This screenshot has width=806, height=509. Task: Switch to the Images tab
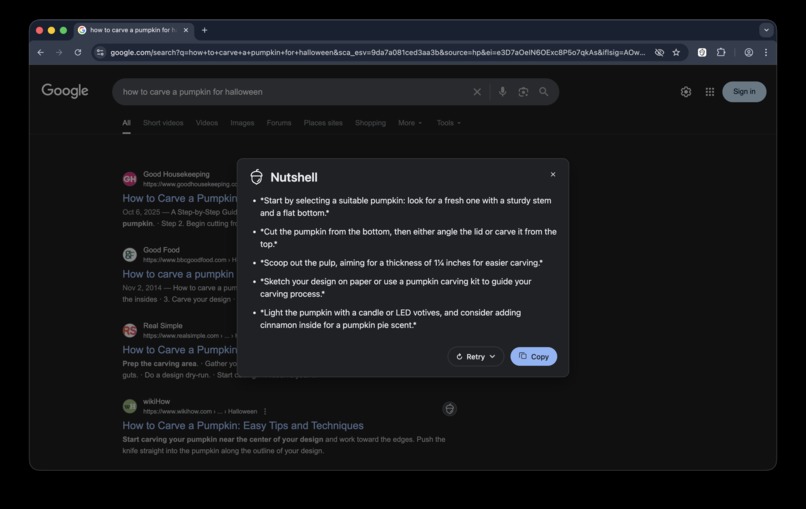(x=242, y=123)
